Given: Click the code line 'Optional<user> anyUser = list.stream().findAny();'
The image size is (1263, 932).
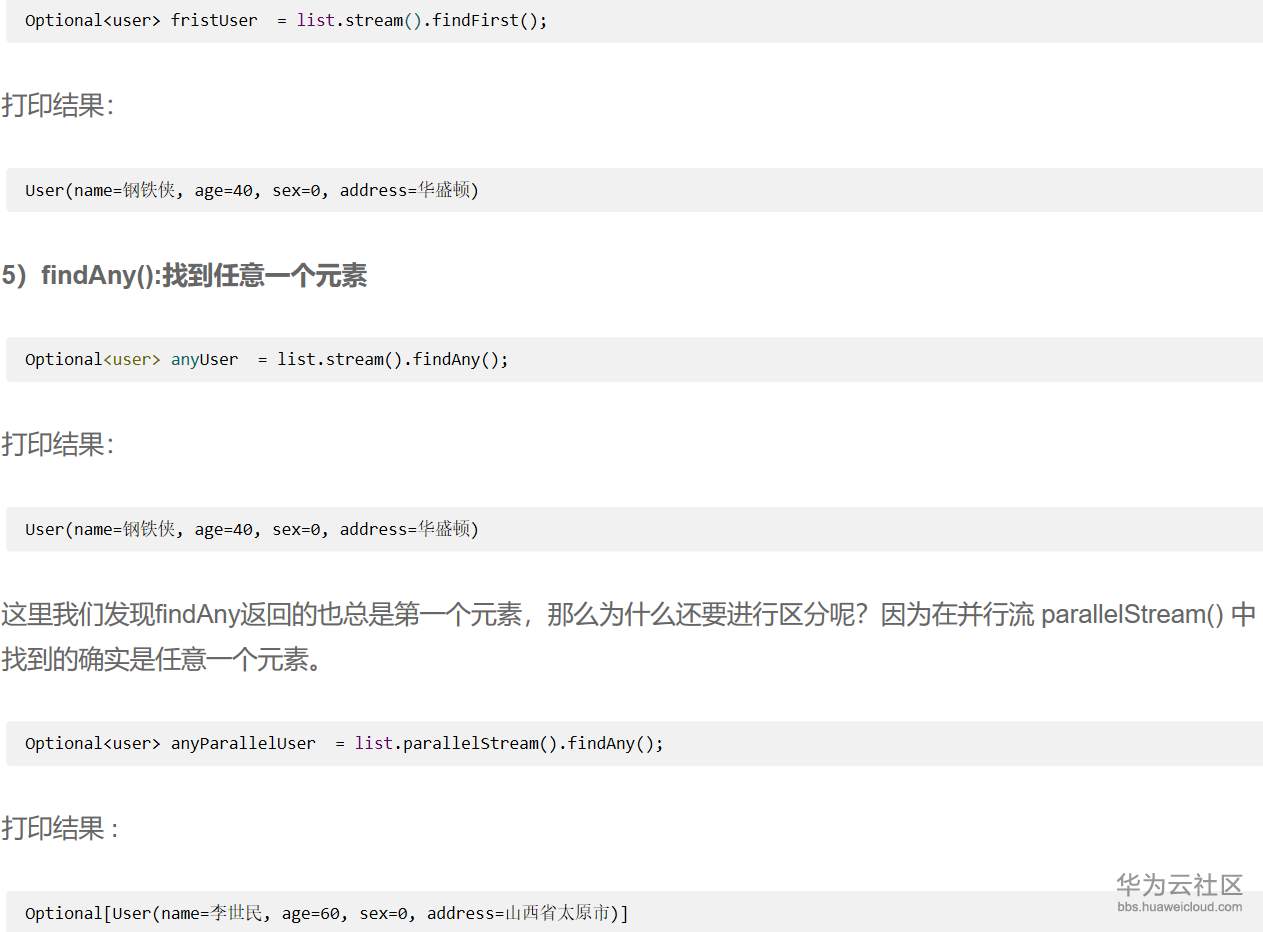Looking at the screenshot, I should pos(267,359).
